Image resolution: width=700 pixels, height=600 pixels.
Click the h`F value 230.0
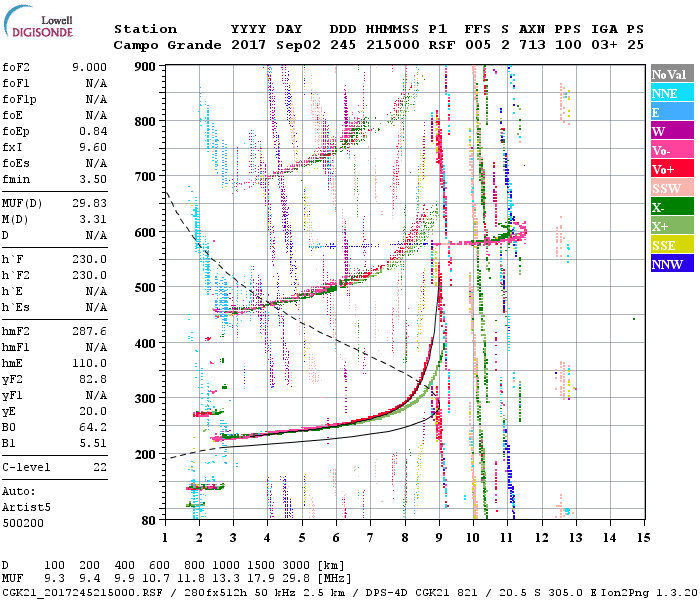coord(89,259)
